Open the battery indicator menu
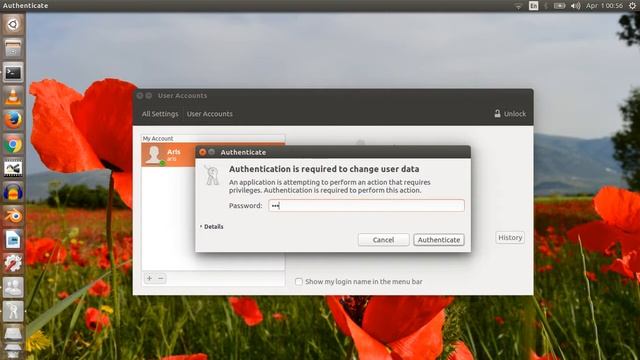 (559, 6)
